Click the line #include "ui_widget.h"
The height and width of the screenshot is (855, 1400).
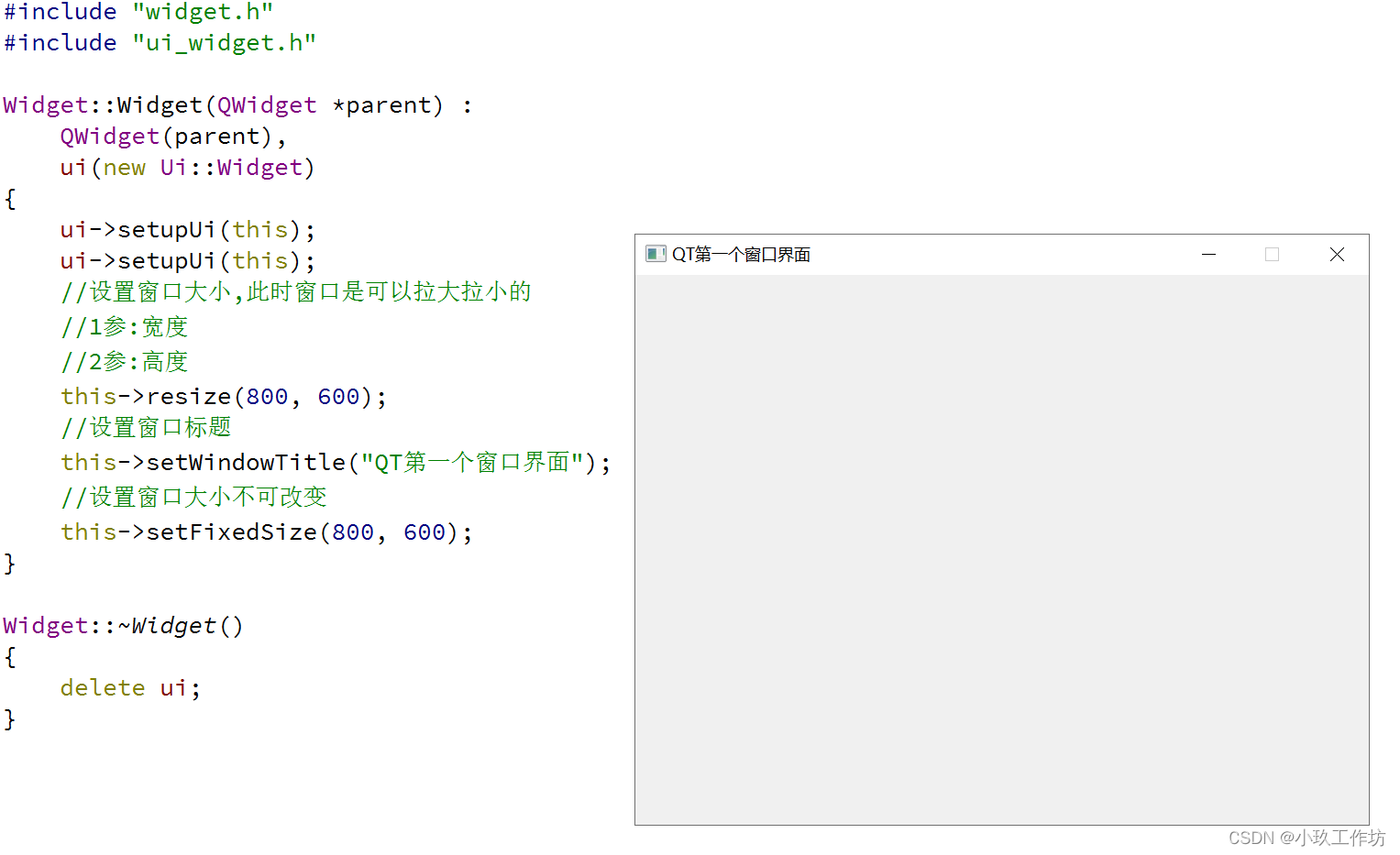(x=160, y=43)
